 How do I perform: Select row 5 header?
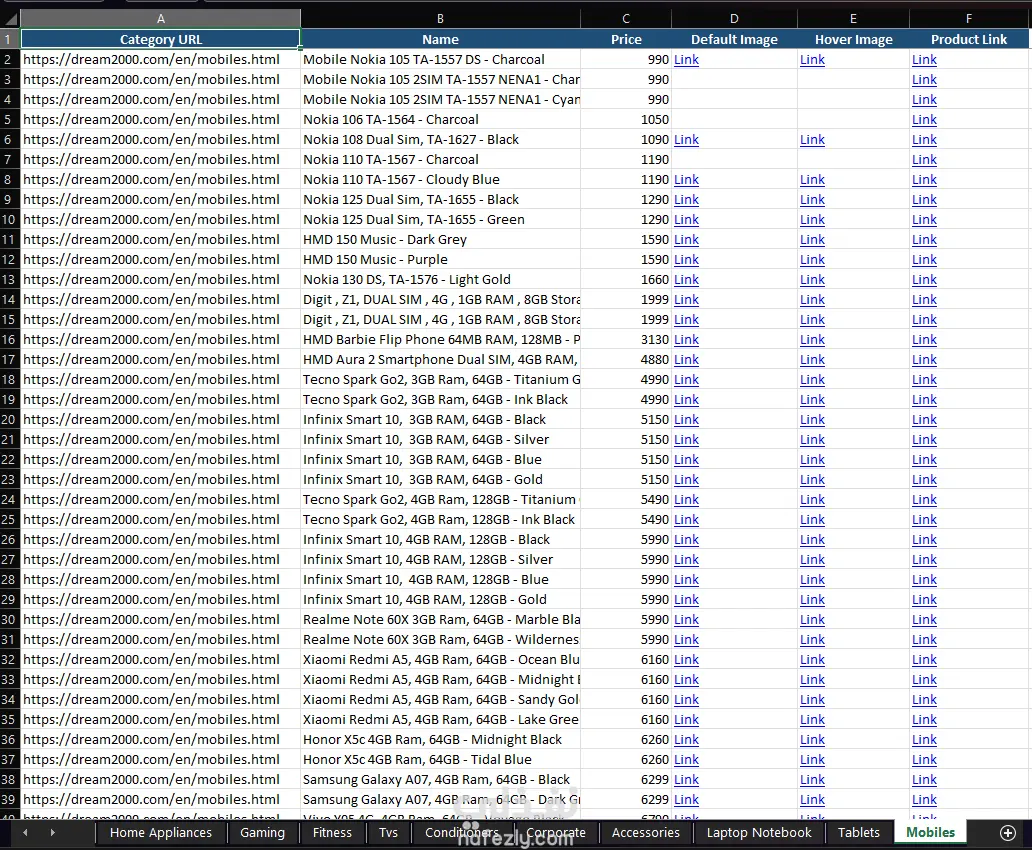(9, 119)
